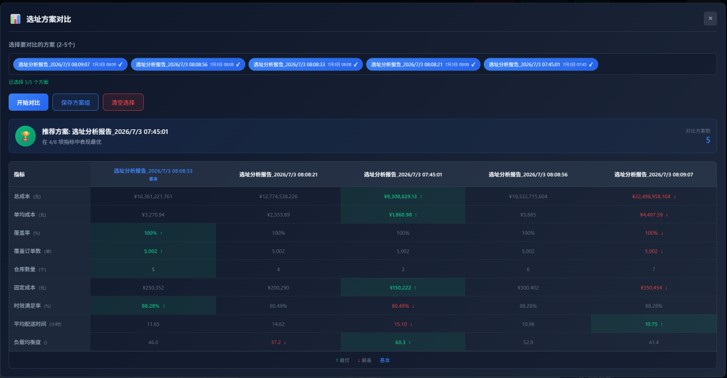This screenshot has height=378, width=727.
Task: Click the 14.62 average delivery time cell
Action: tap(278, 324)
